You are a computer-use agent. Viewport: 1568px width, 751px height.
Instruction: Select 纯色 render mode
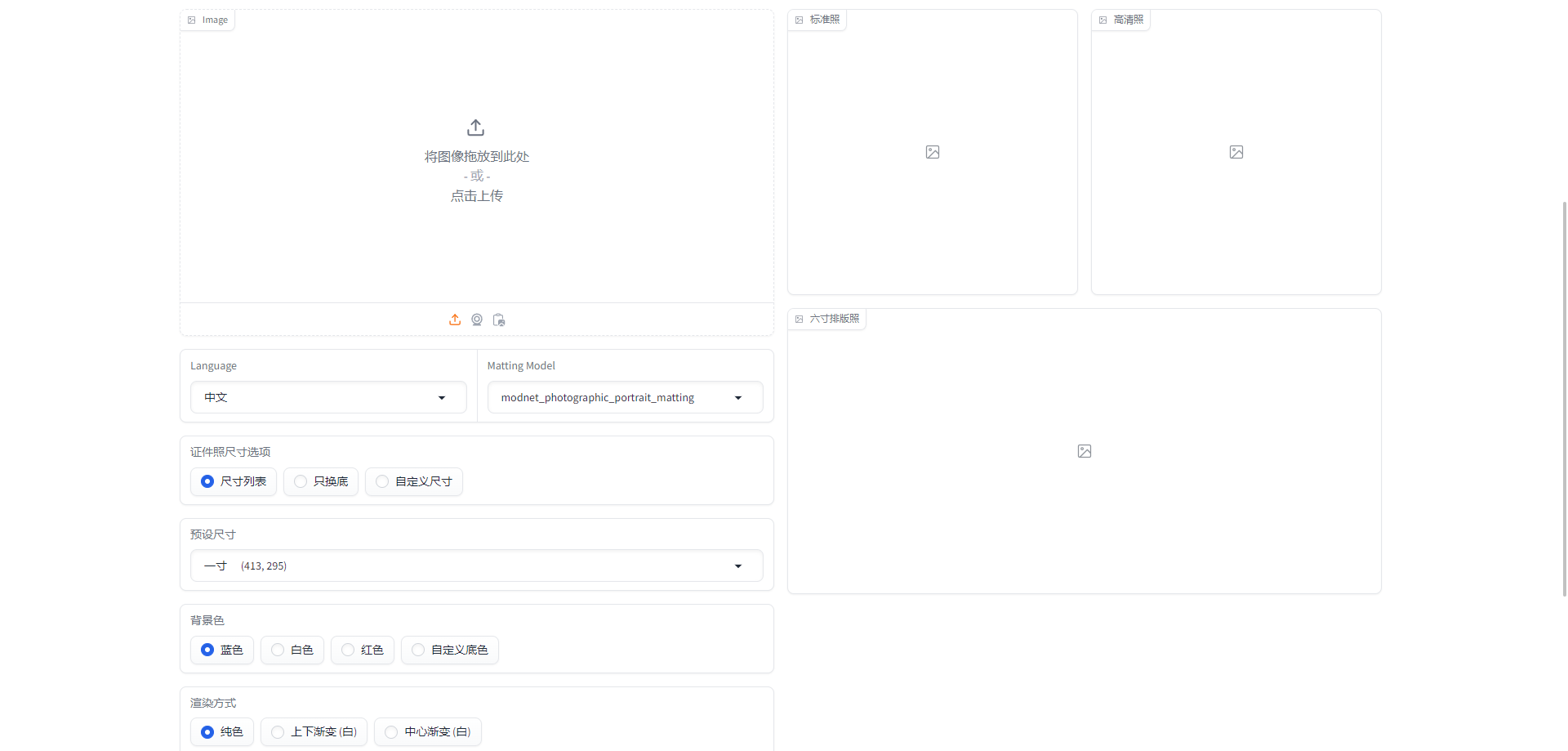tap(222, 731)
